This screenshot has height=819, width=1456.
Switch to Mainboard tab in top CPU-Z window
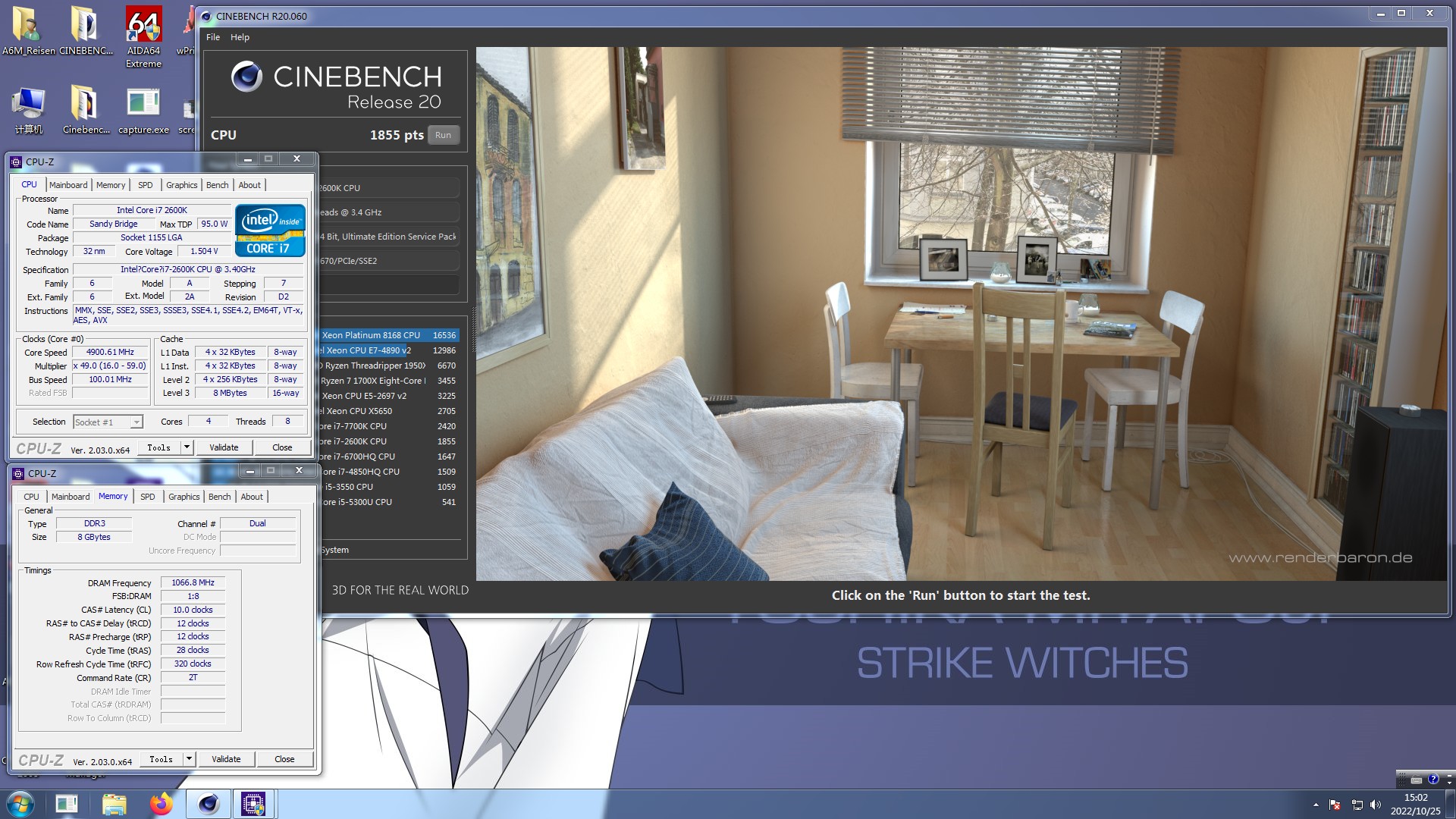(x=68, y=185)
